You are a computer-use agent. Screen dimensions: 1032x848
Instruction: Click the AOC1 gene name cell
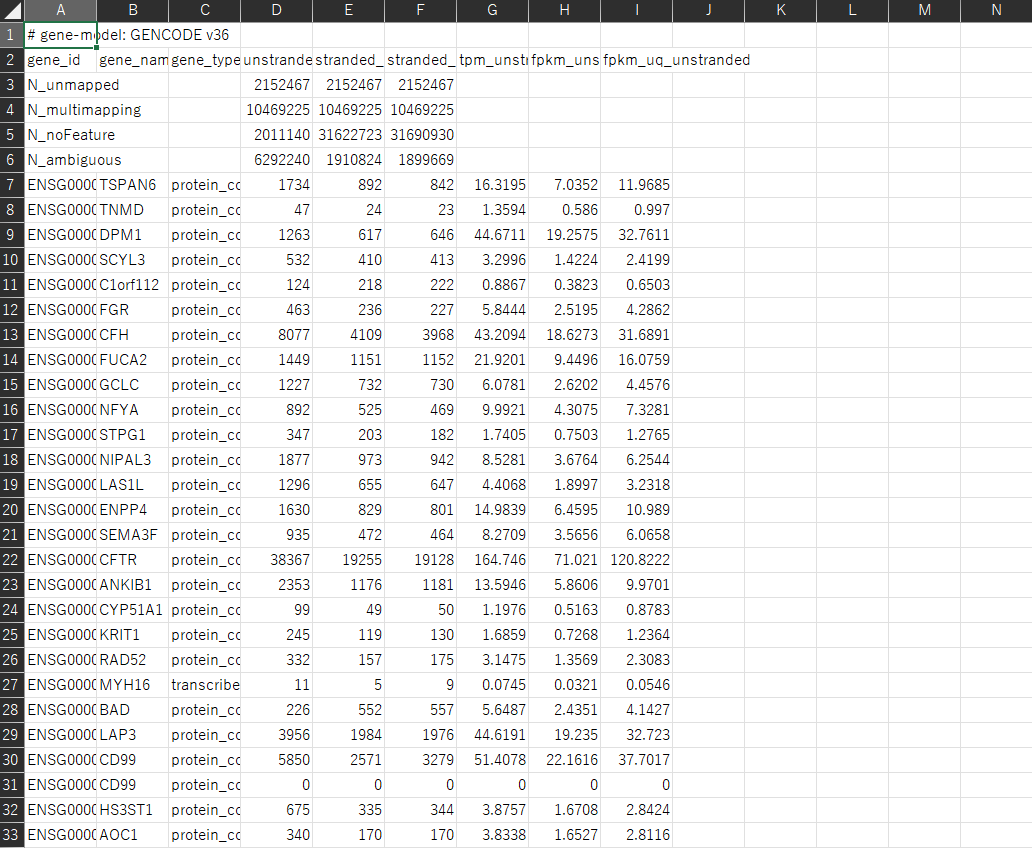(x=132, y=835)
